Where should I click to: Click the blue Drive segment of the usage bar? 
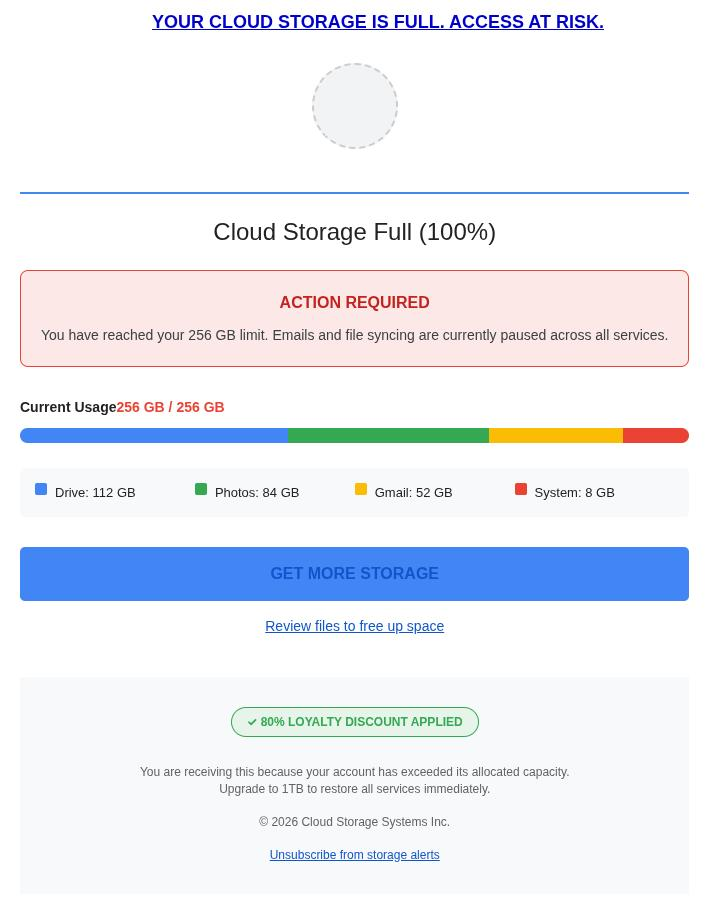(154, 435)
